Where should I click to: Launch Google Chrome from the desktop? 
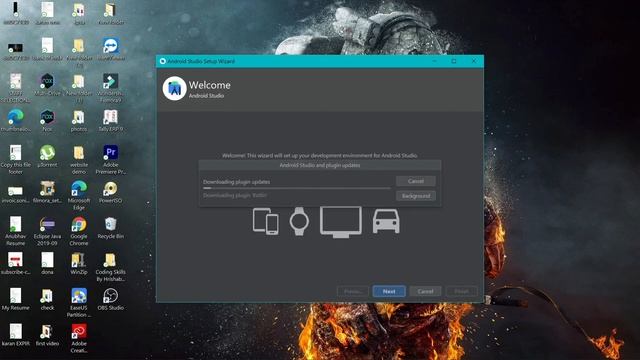[x=79, y=231]
